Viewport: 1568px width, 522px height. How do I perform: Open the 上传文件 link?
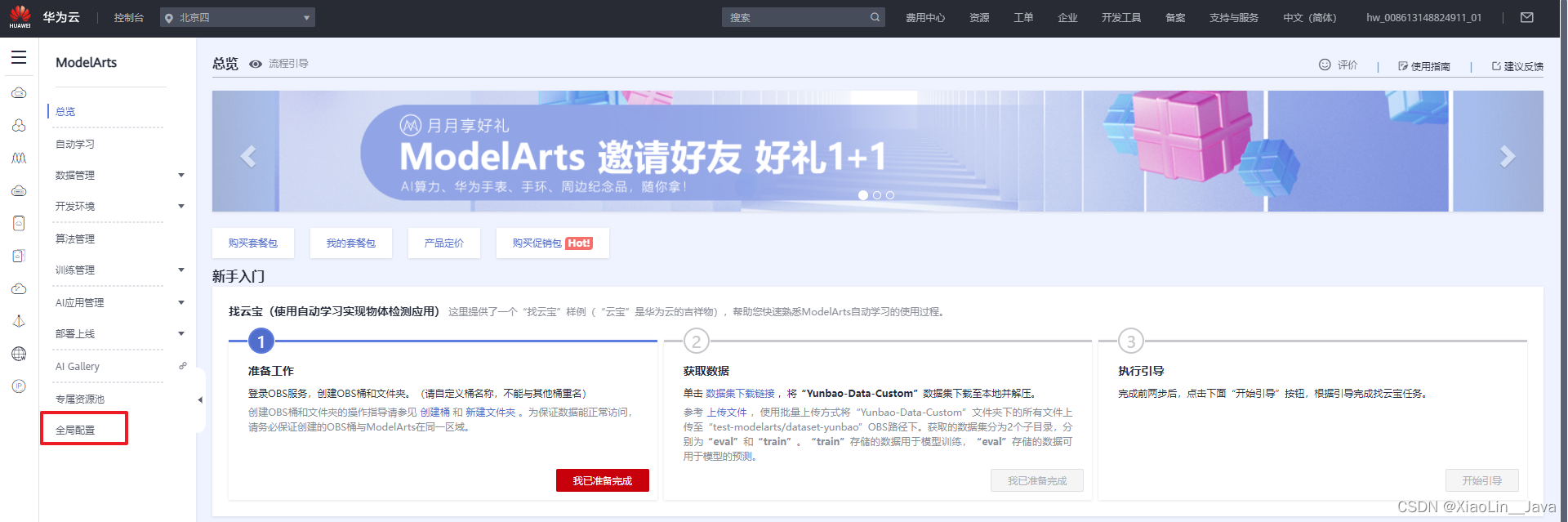727,413
